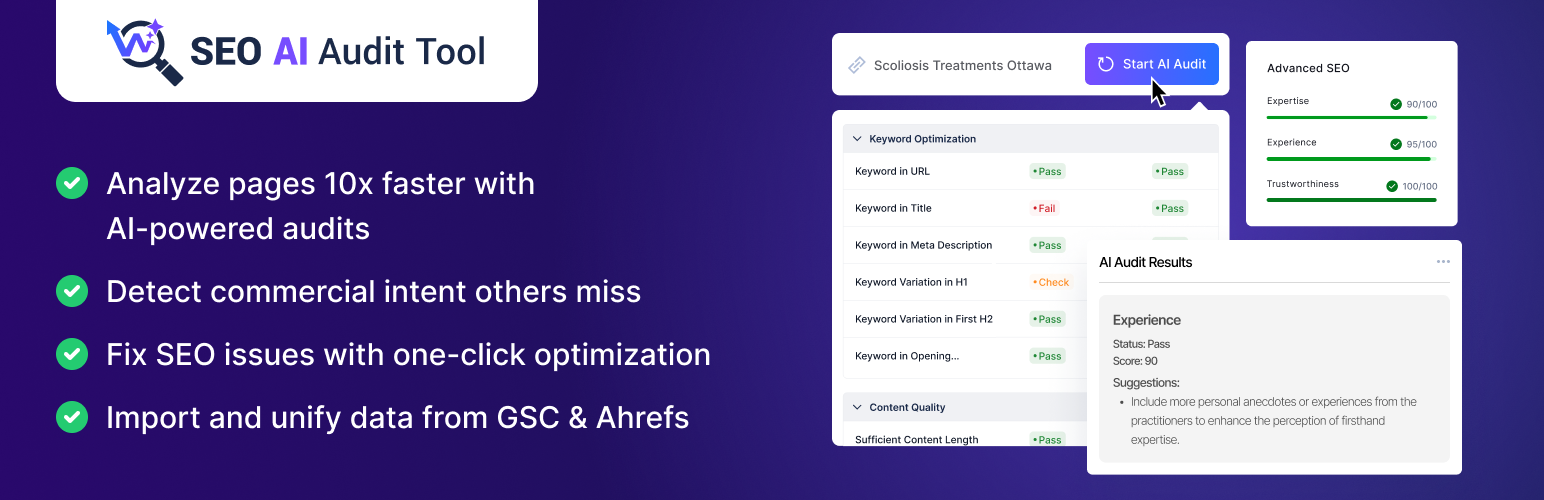This screenshot has width=1544, height=500.
Task: Select the Keyword Variation in H1 row
Action: point(911,282)
